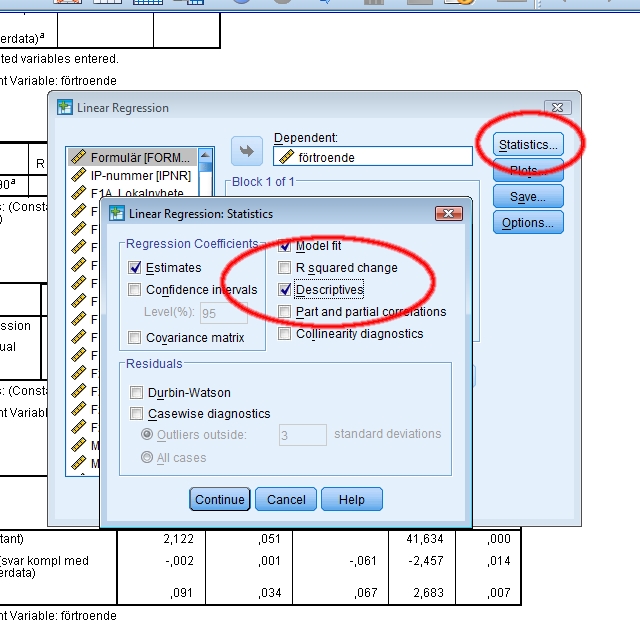
Task: Open the Statistics... settings
Action: [x=528, y=145]
